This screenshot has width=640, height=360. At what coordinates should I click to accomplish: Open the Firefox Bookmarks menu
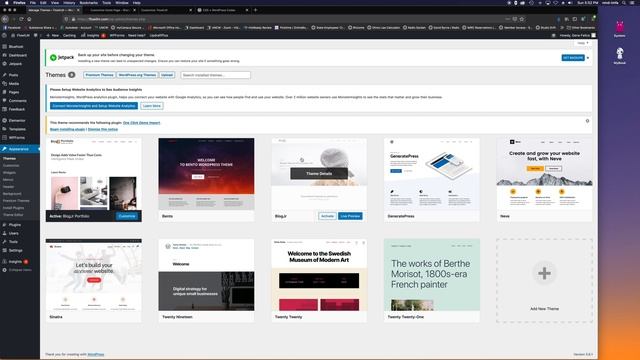point(89,3)
